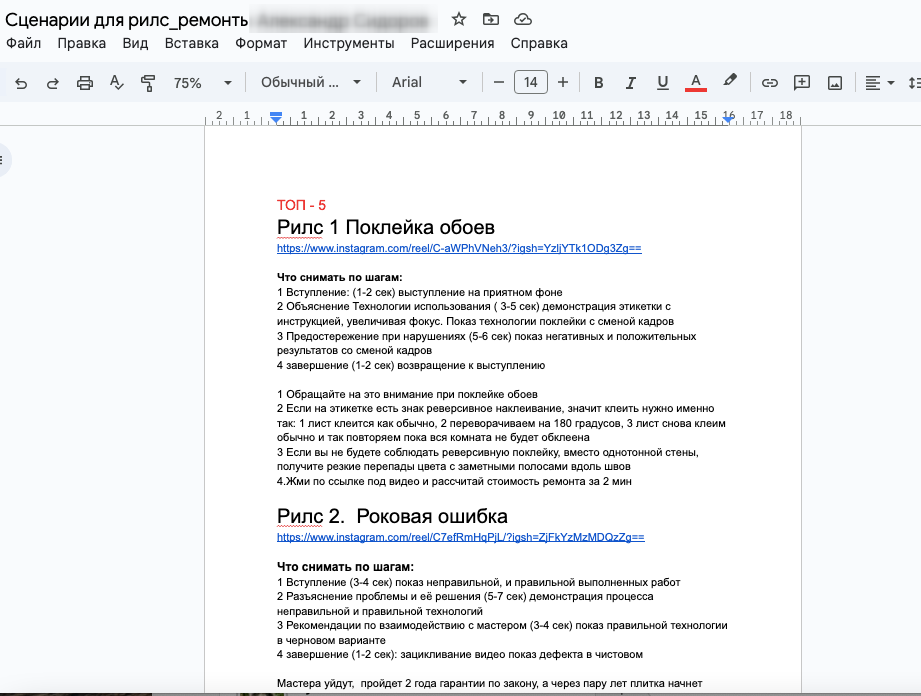Insert an image via toolbar icon

coord(835,83)
